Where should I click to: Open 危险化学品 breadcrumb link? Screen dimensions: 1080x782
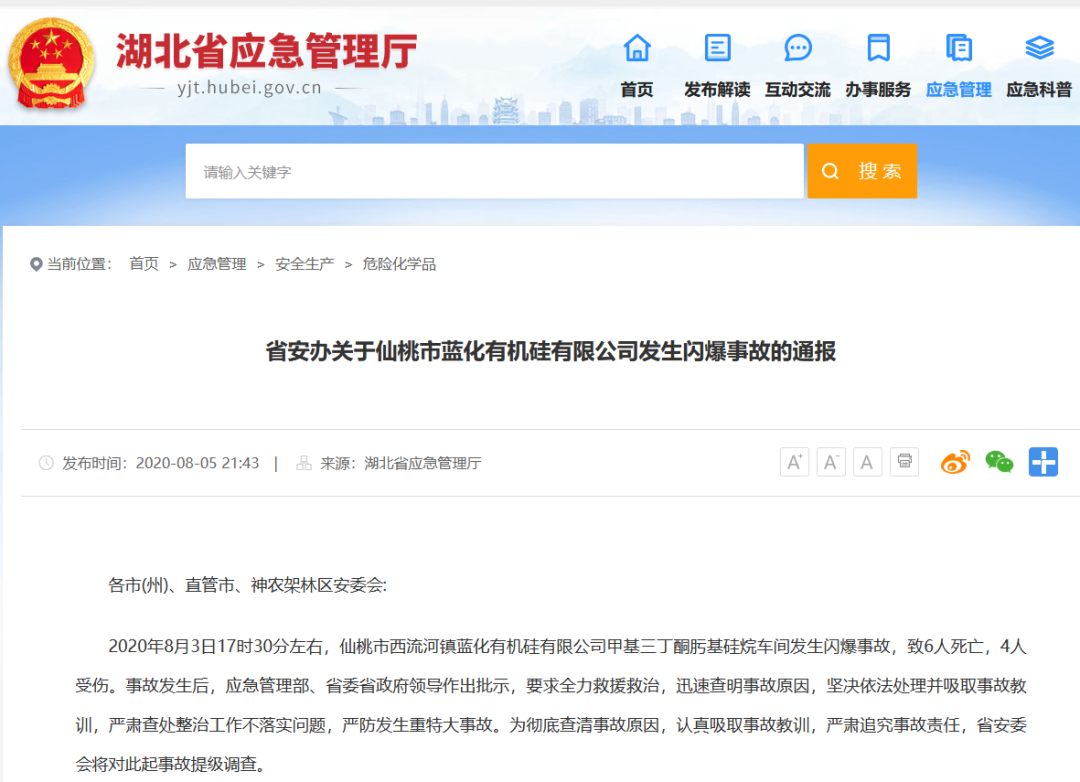pyautogui.click(x=399, y=264)
